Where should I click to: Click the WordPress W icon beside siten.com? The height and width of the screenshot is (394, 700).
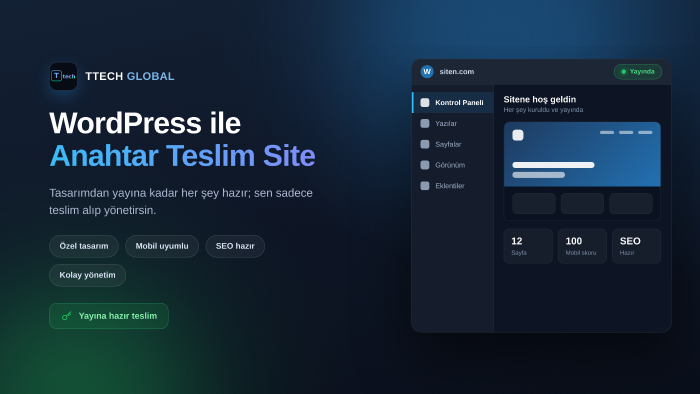(427, 71)
